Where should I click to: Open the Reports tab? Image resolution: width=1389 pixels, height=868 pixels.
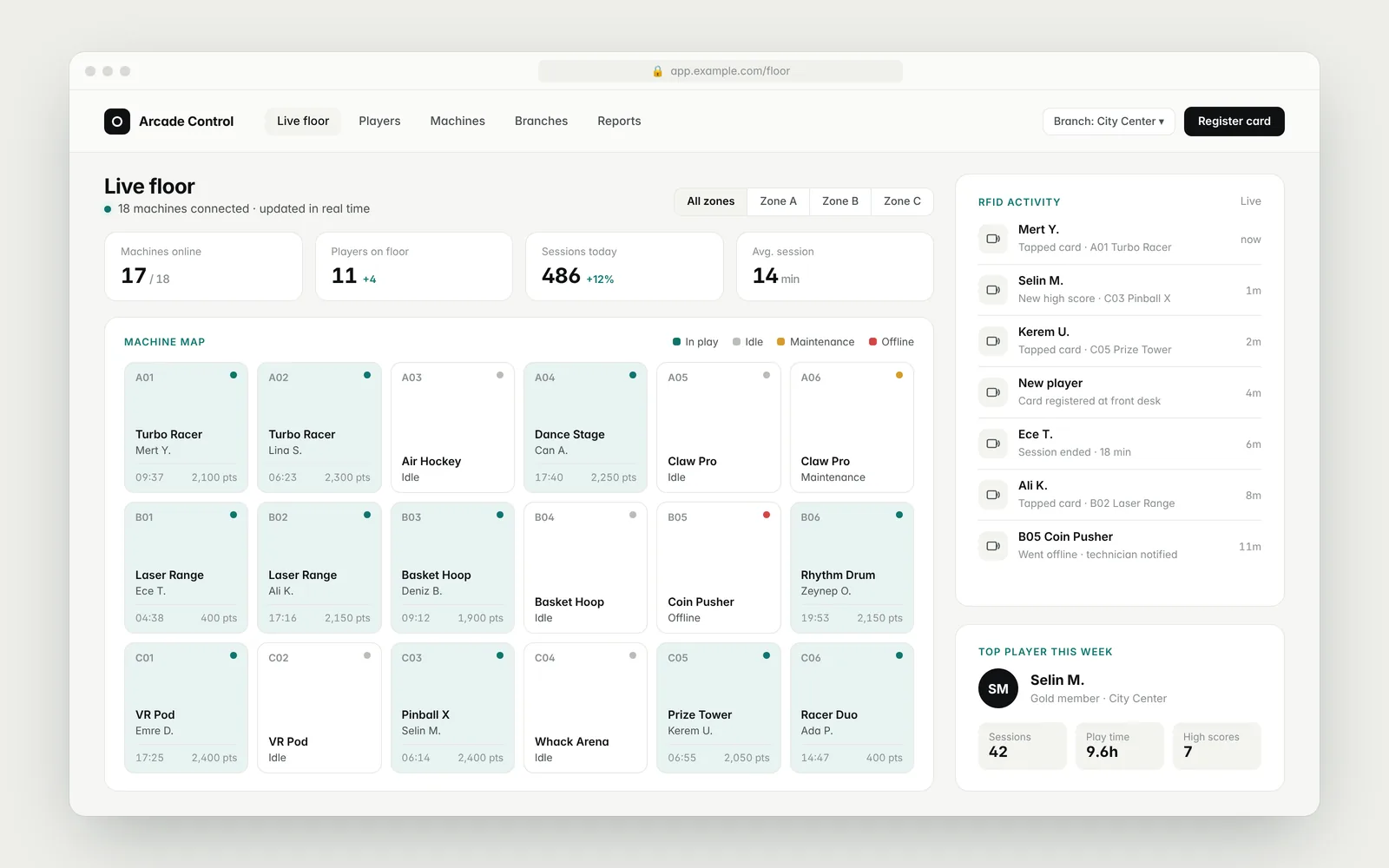coord(619,122)
